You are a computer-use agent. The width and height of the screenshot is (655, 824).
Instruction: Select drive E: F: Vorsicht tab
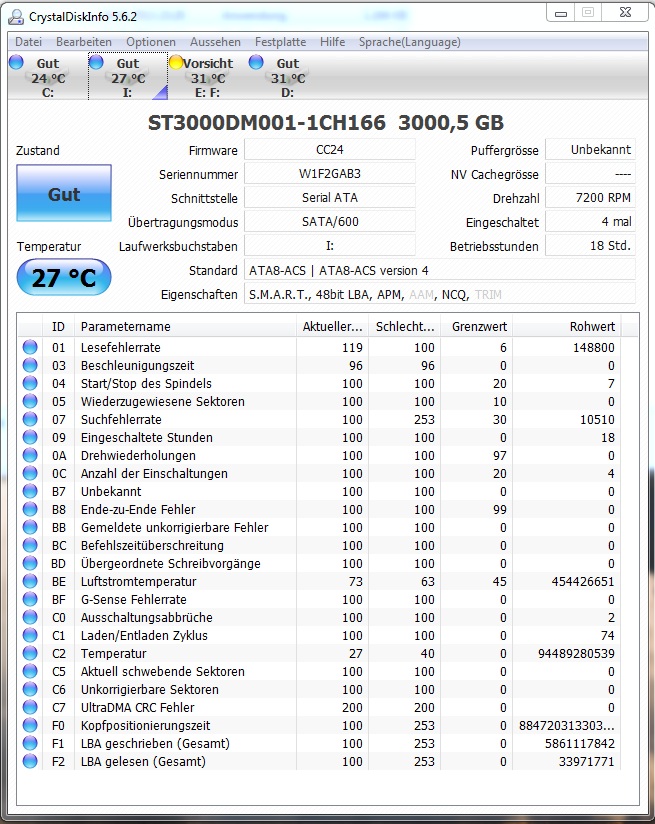207,77
